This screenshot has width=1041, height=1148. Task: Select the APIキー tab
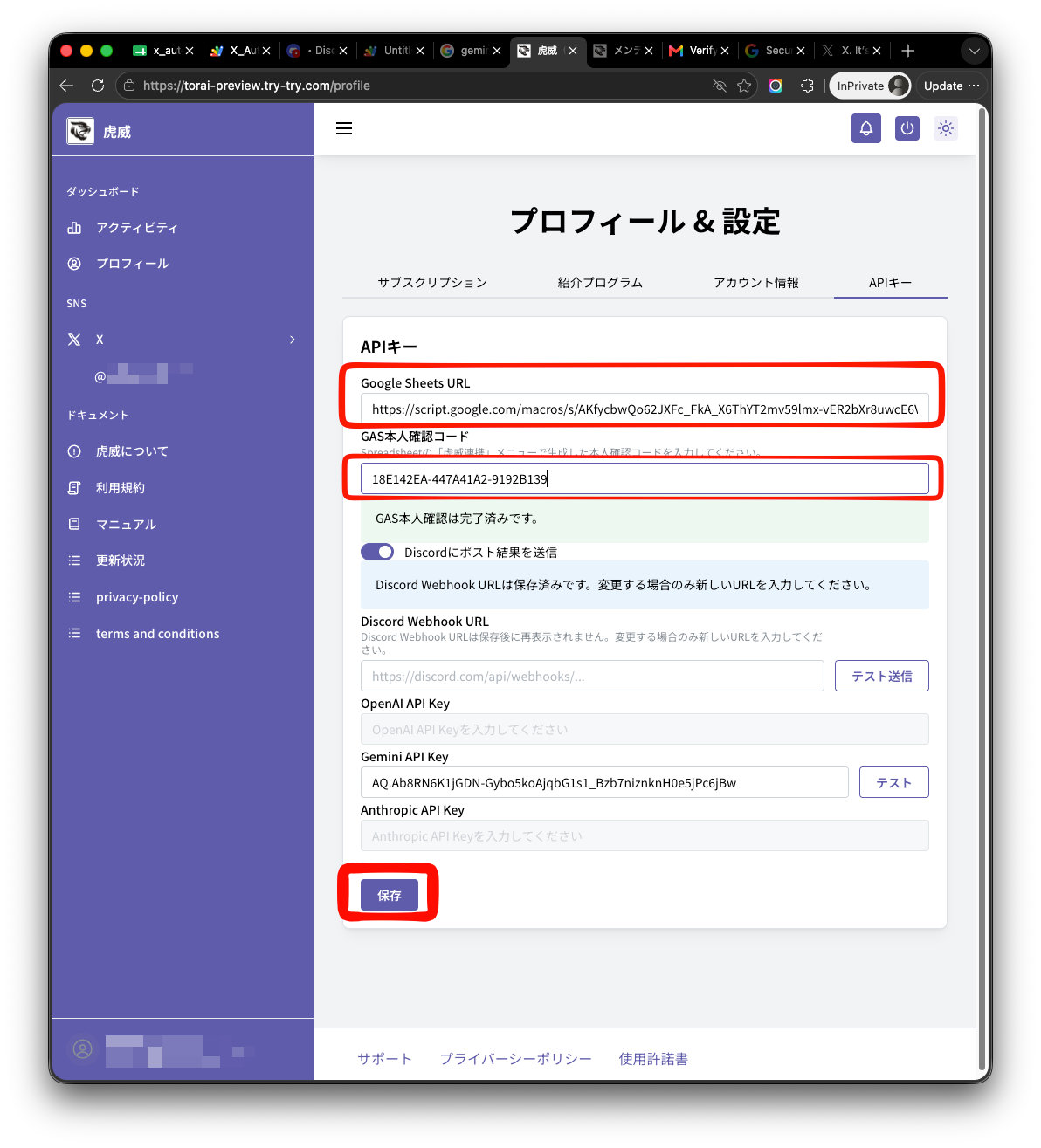890,283
